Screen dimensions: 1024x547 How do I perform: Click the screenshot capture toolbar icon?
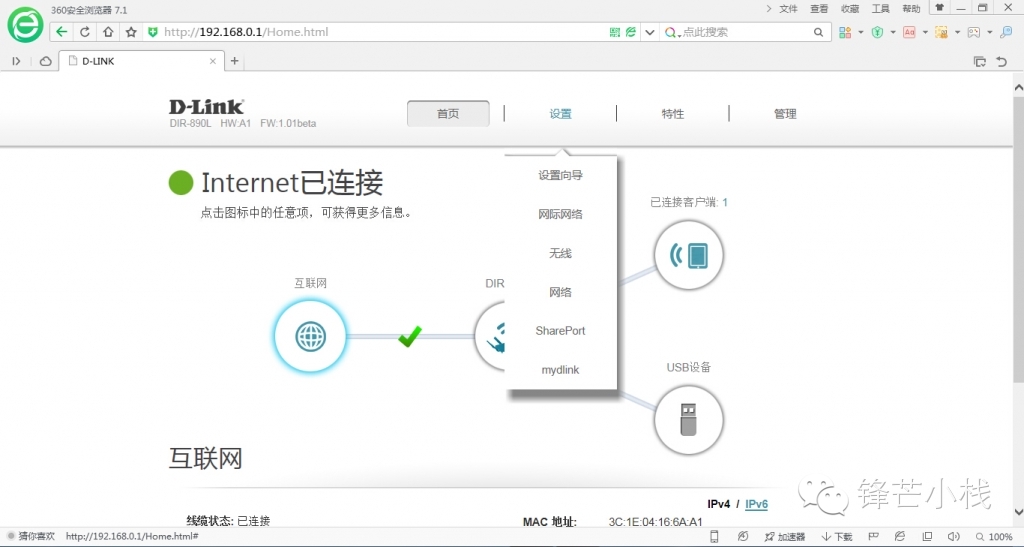click(x=941, y=32)
